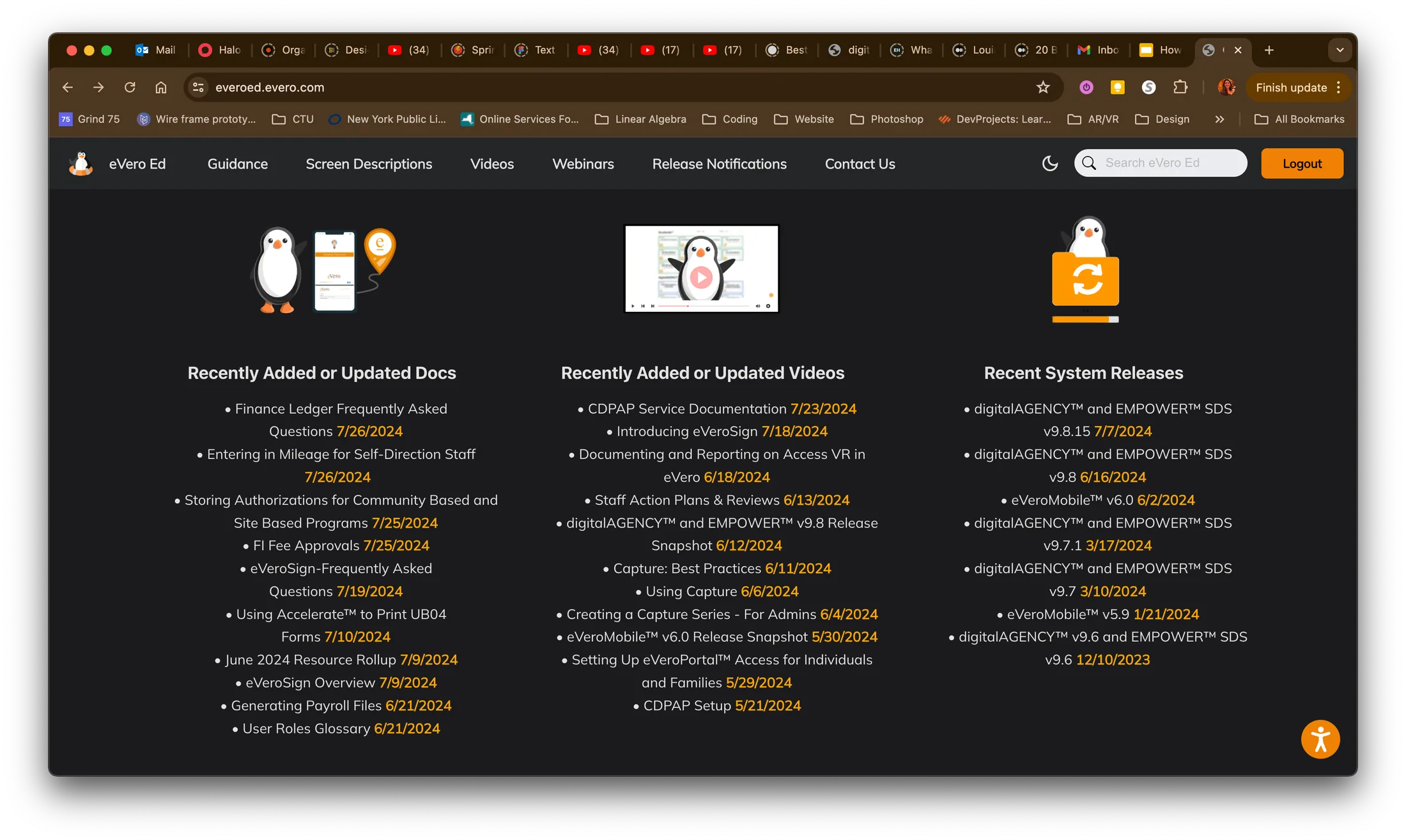Click the search magnifier icon

(x=1089, y=163)
